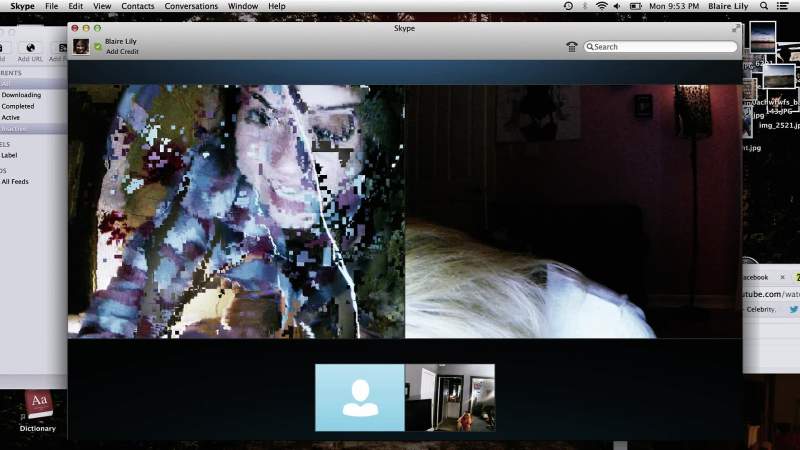Select the video feed showing blonde hair
This screenshot has width=800, height=450.
coord(573,211)
